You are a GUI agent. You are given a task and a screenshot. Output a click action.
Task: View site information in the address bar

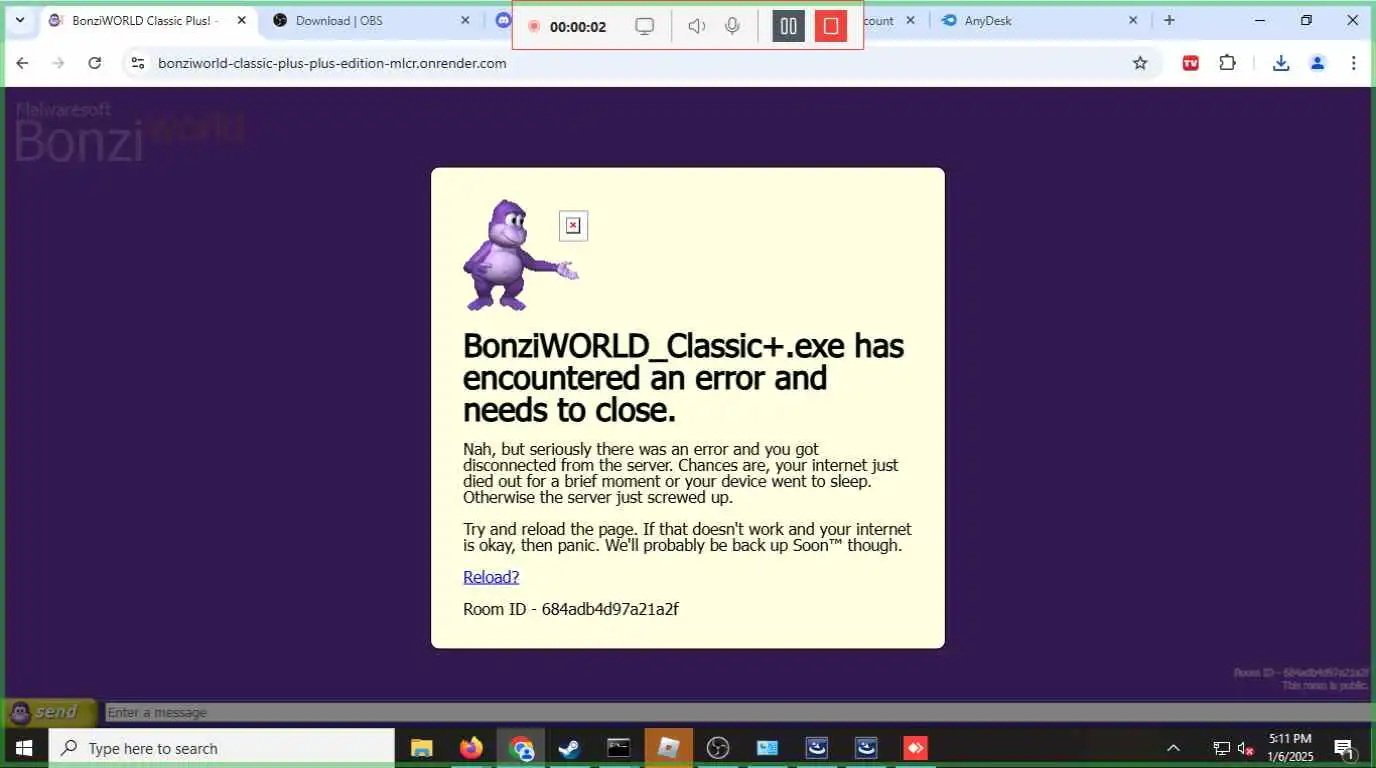[138, 63]
